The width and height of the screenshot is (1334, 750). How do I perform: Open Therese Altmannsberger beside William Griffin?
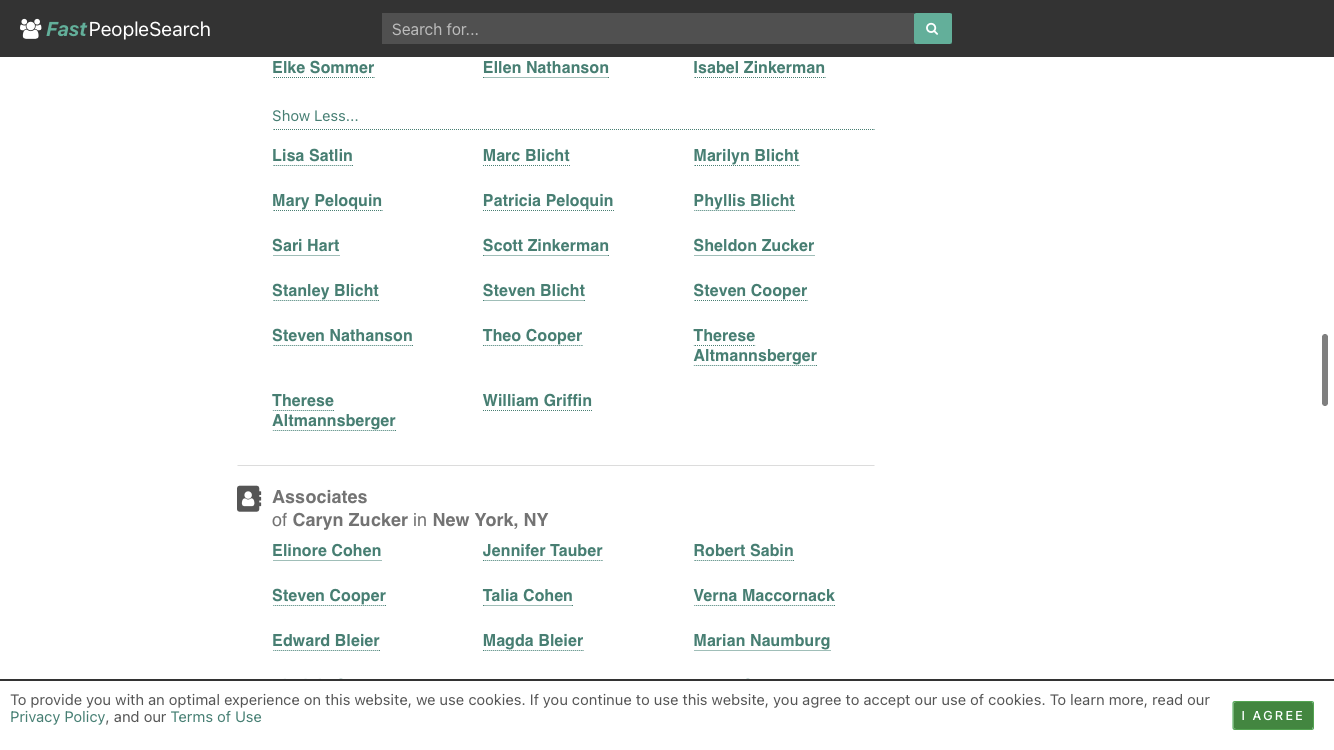click(x=334, y=411)
